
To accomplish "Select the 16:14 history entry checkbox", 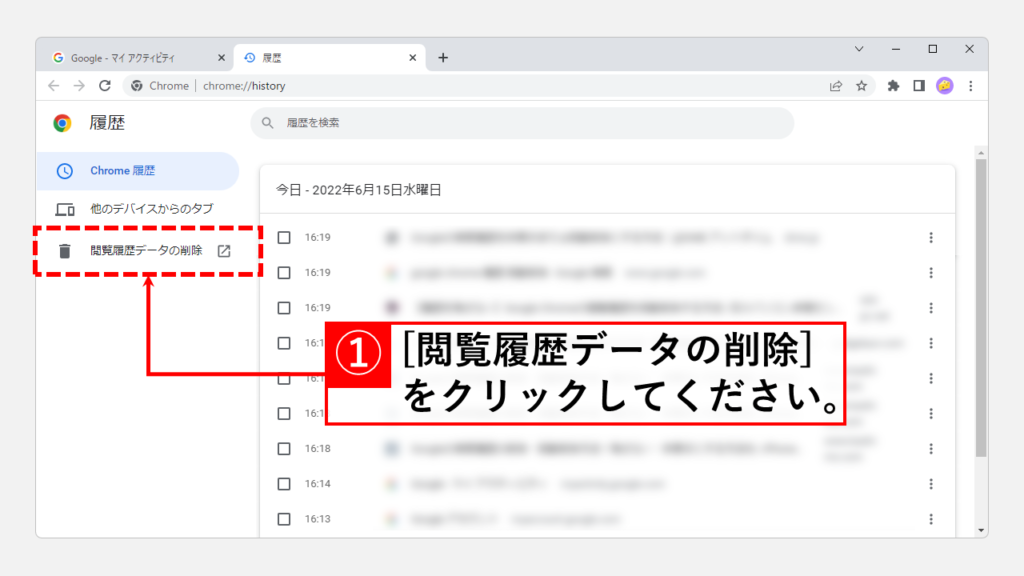I will 284,484.
